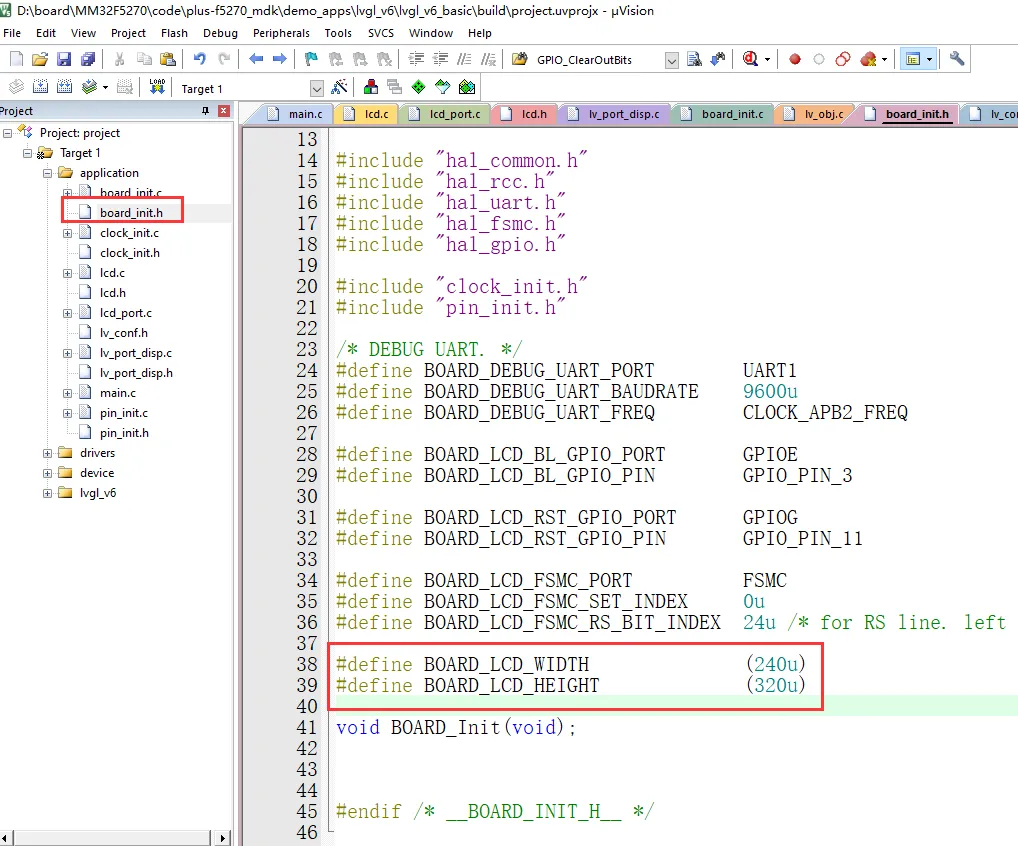The height and width of the screenshot is (846, 1018).
Task: Open the Target 1 selection dropdown
Action: [x=316, y=88]
